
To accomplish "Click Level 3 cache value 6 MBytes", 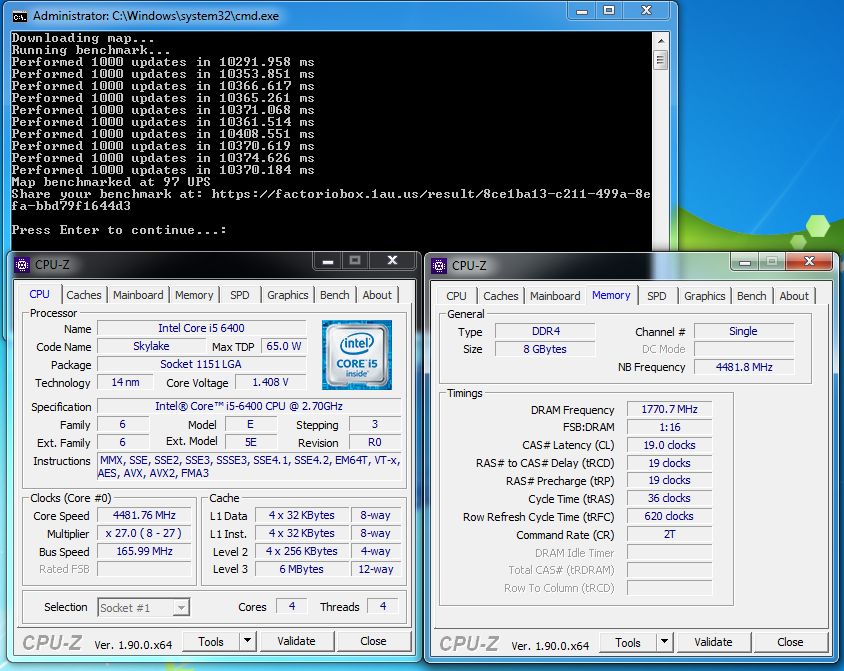I will pyautogui.click(x=301, y=569).
